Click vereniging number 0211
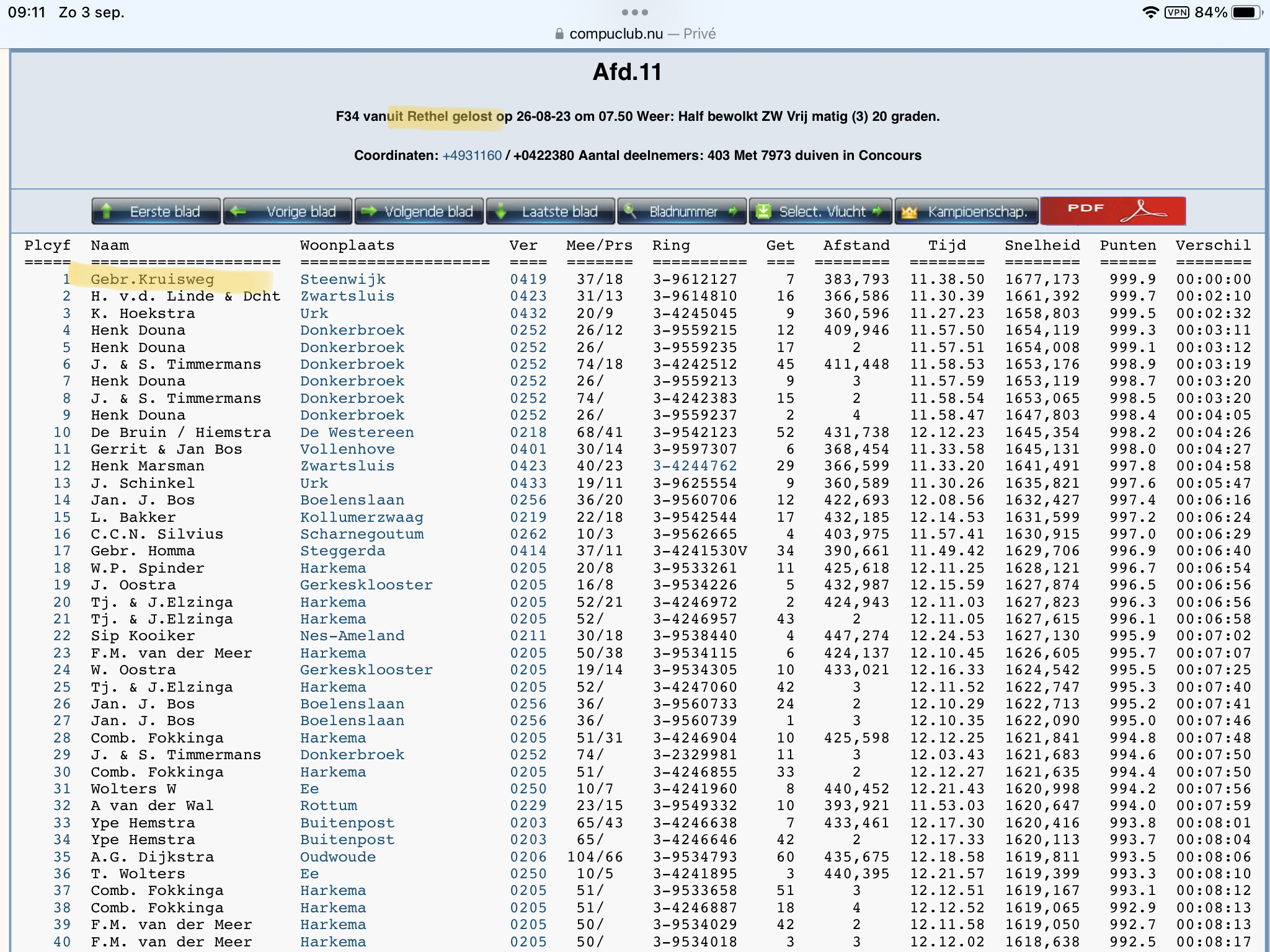The image size is (1270, 952). [x=528, y=636]
